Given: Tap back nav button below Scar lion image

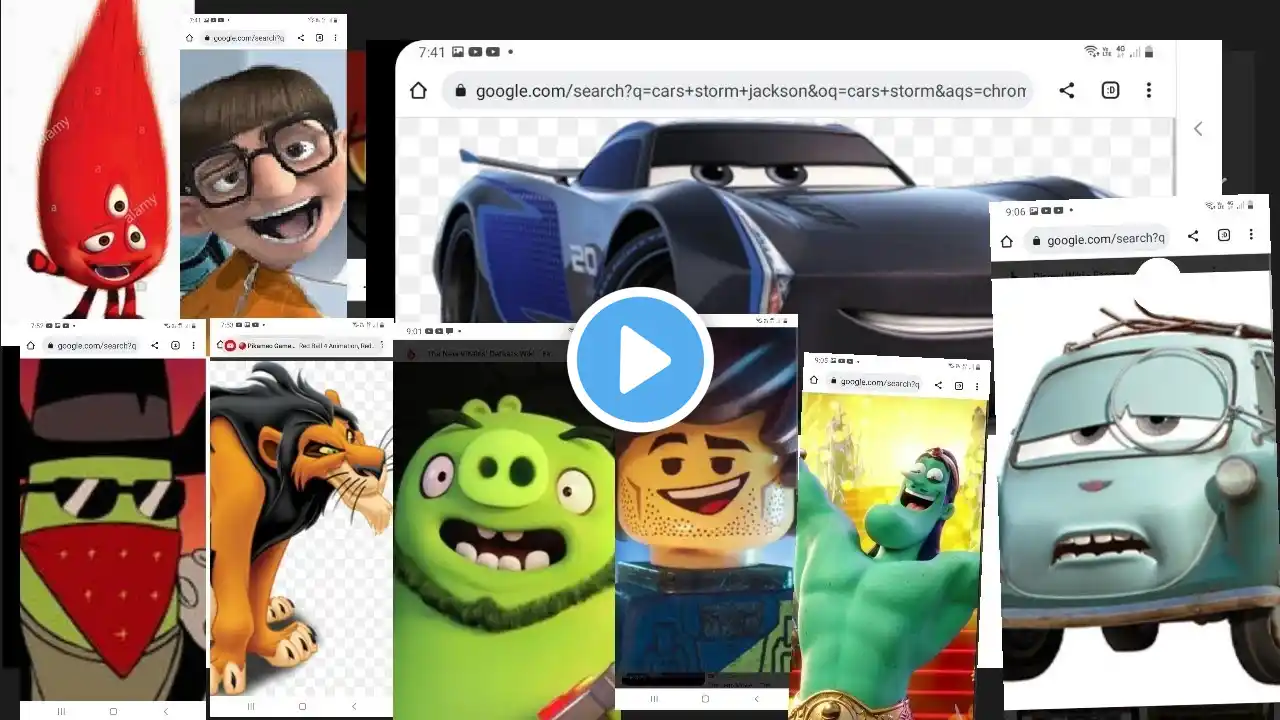Looking at the screenshot, I should point(354,706).
